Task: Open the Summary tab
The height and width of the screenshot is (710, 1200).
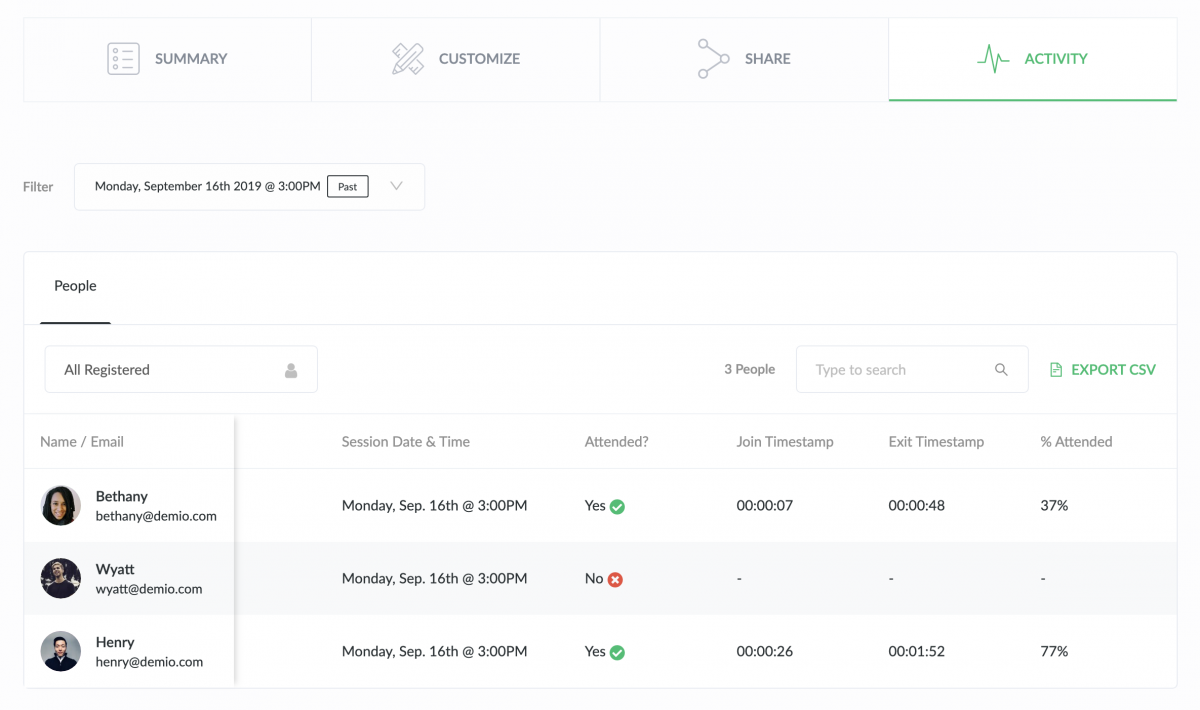Action: [167, 59]
